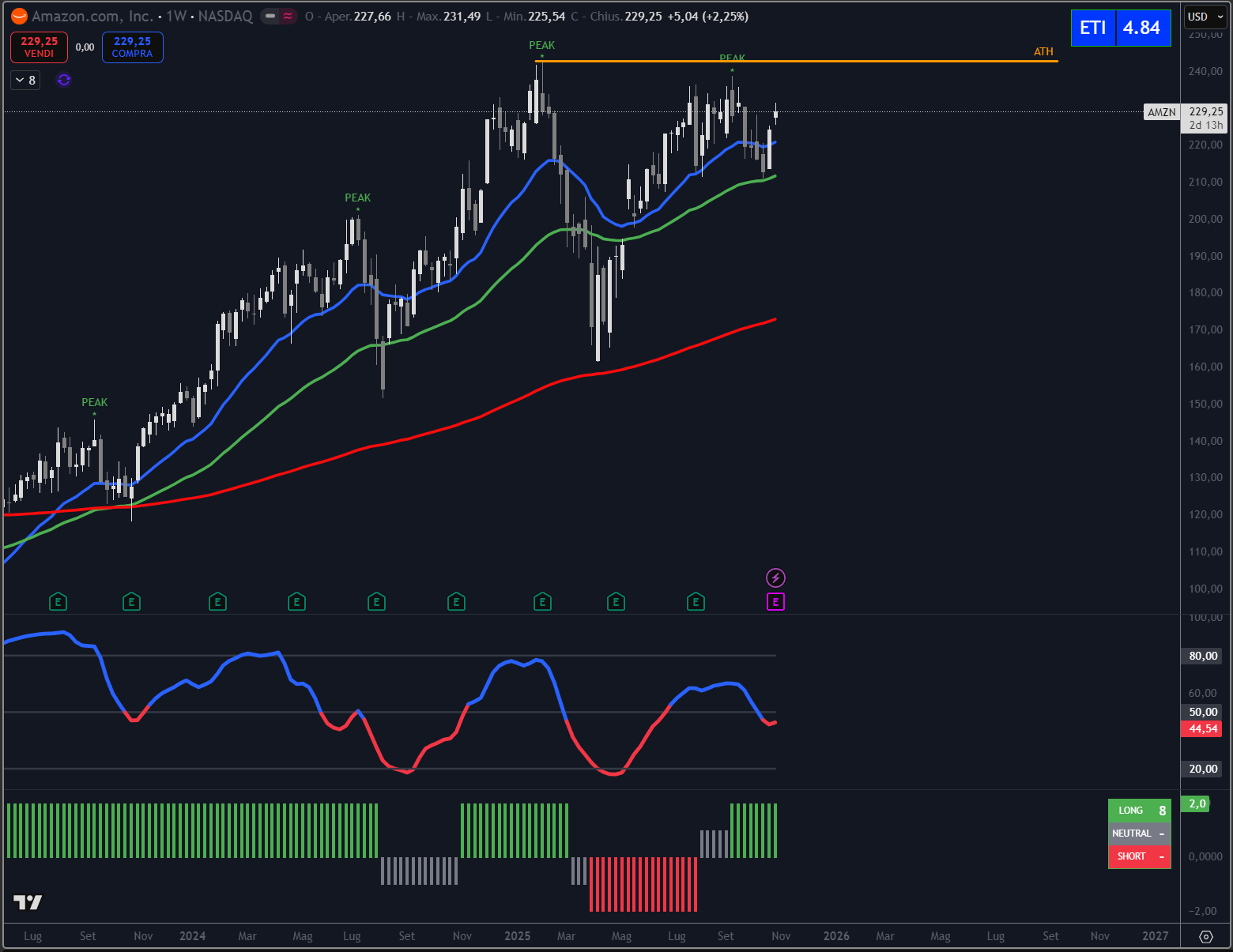Click the leftmost green earnings E marker

(x=58, y=602)
